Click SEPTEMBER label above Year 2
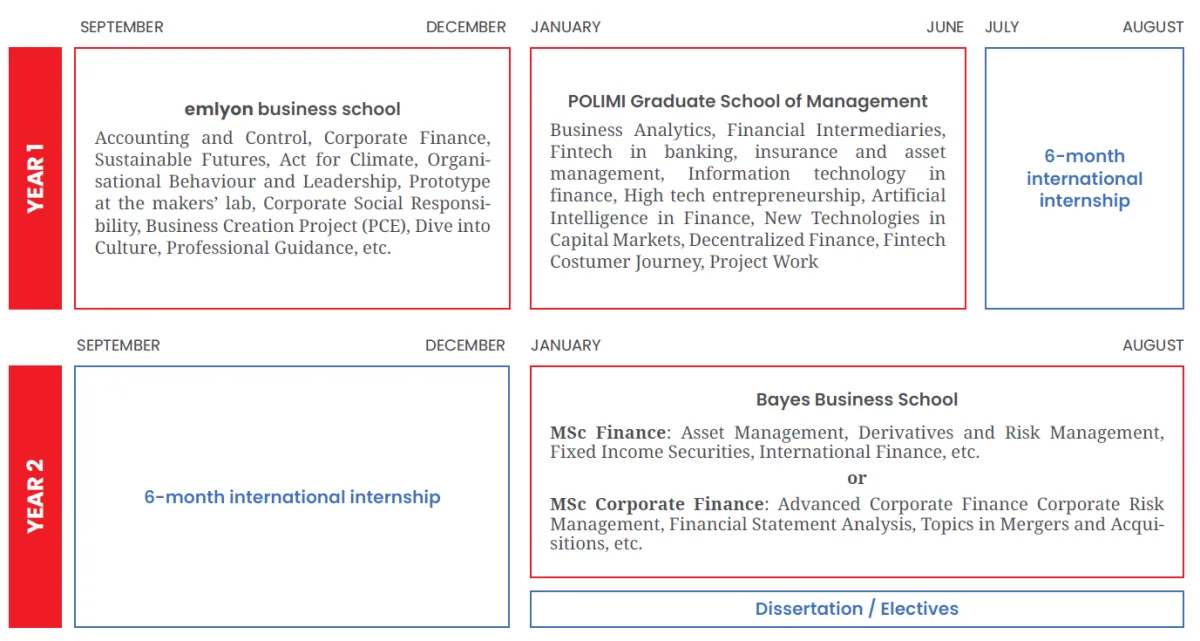This screenshot has height=641, width=1200. 118,345
